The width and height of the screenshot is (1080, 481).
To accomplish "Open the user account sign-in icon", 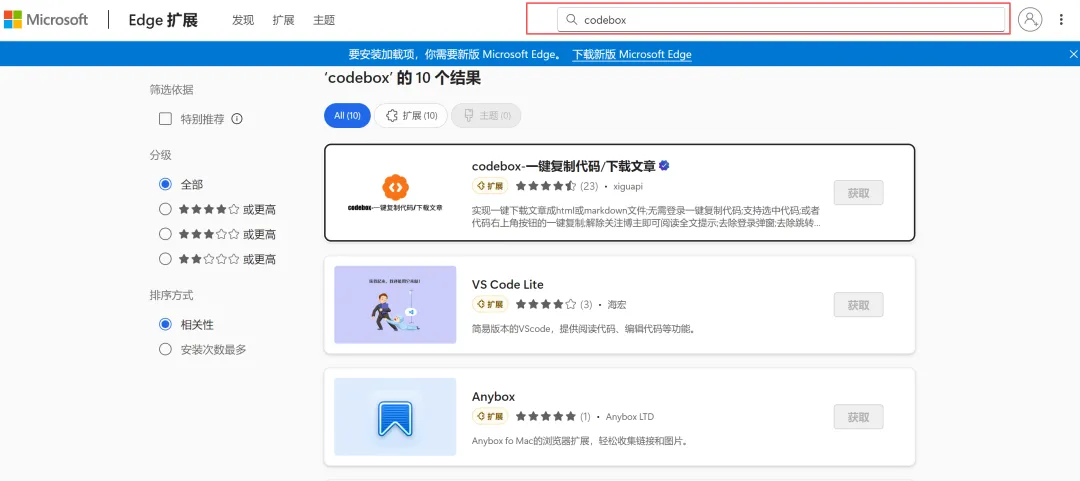I will [1030, 19].
